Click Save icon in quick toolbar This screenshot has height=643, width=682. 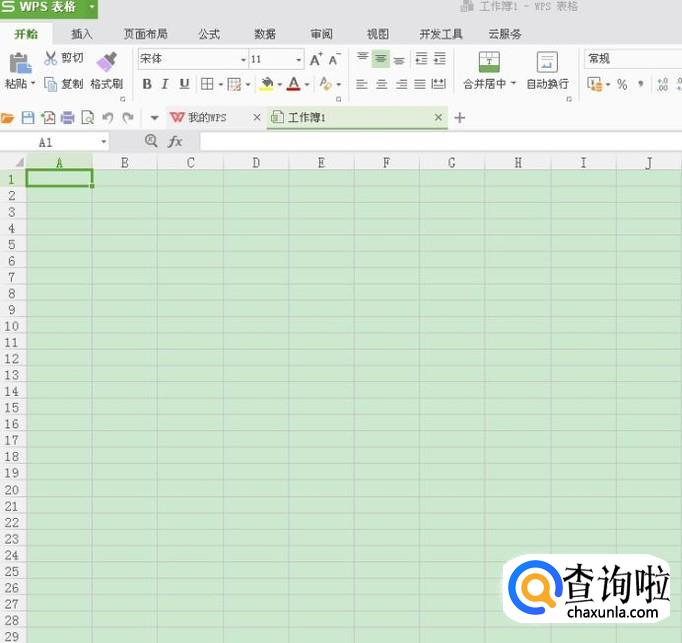28,117
